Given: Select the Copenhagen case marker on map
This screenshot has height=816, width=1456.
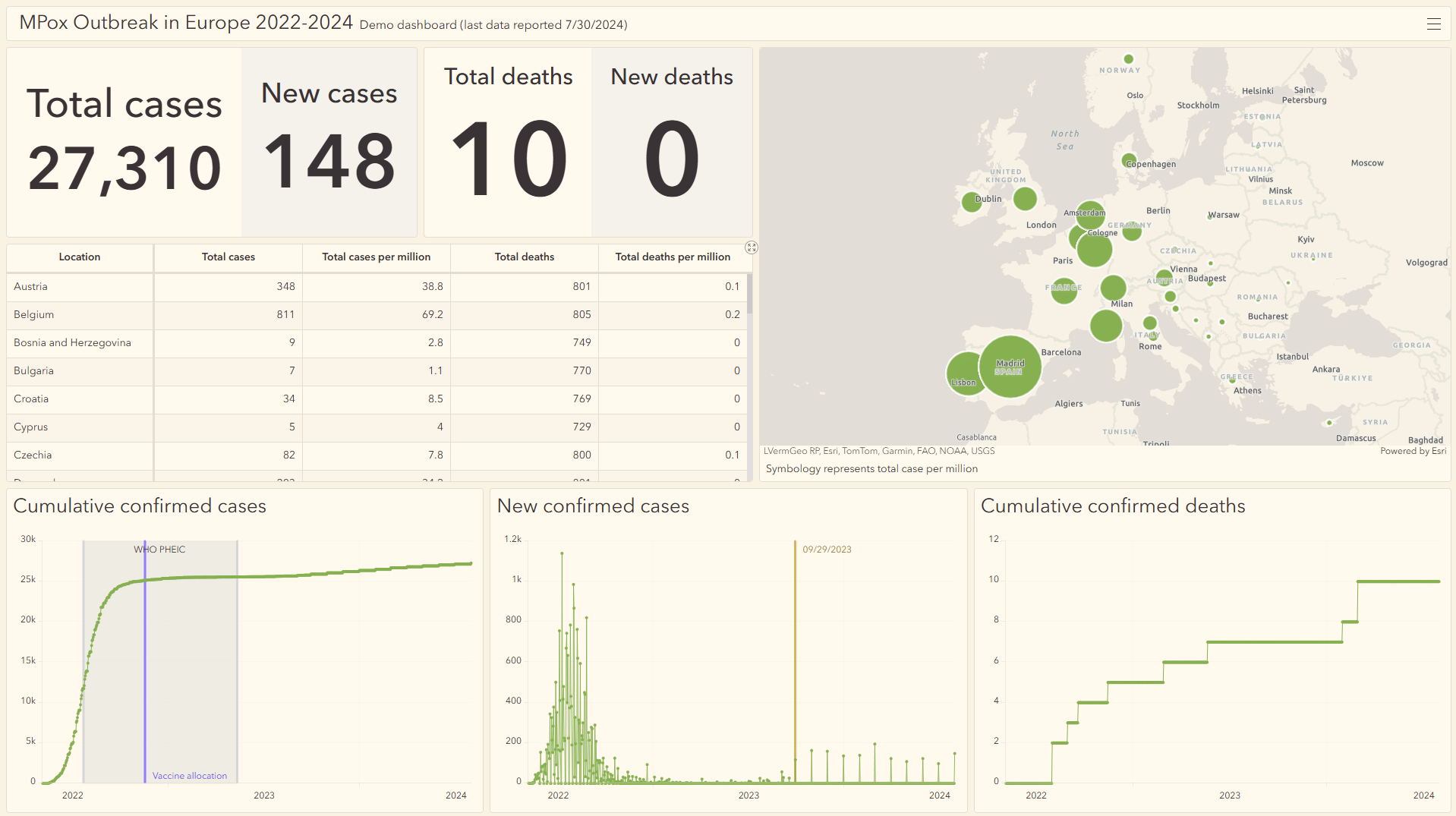Looking at the screenshot, I should (x=1128, y=161).
